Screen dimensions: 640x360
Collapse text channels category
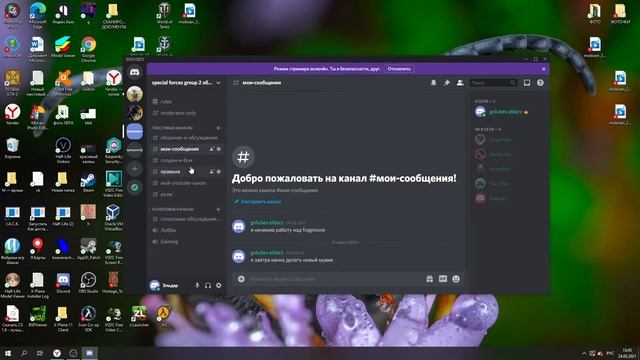pyautogui.click(x=172, y=128)
